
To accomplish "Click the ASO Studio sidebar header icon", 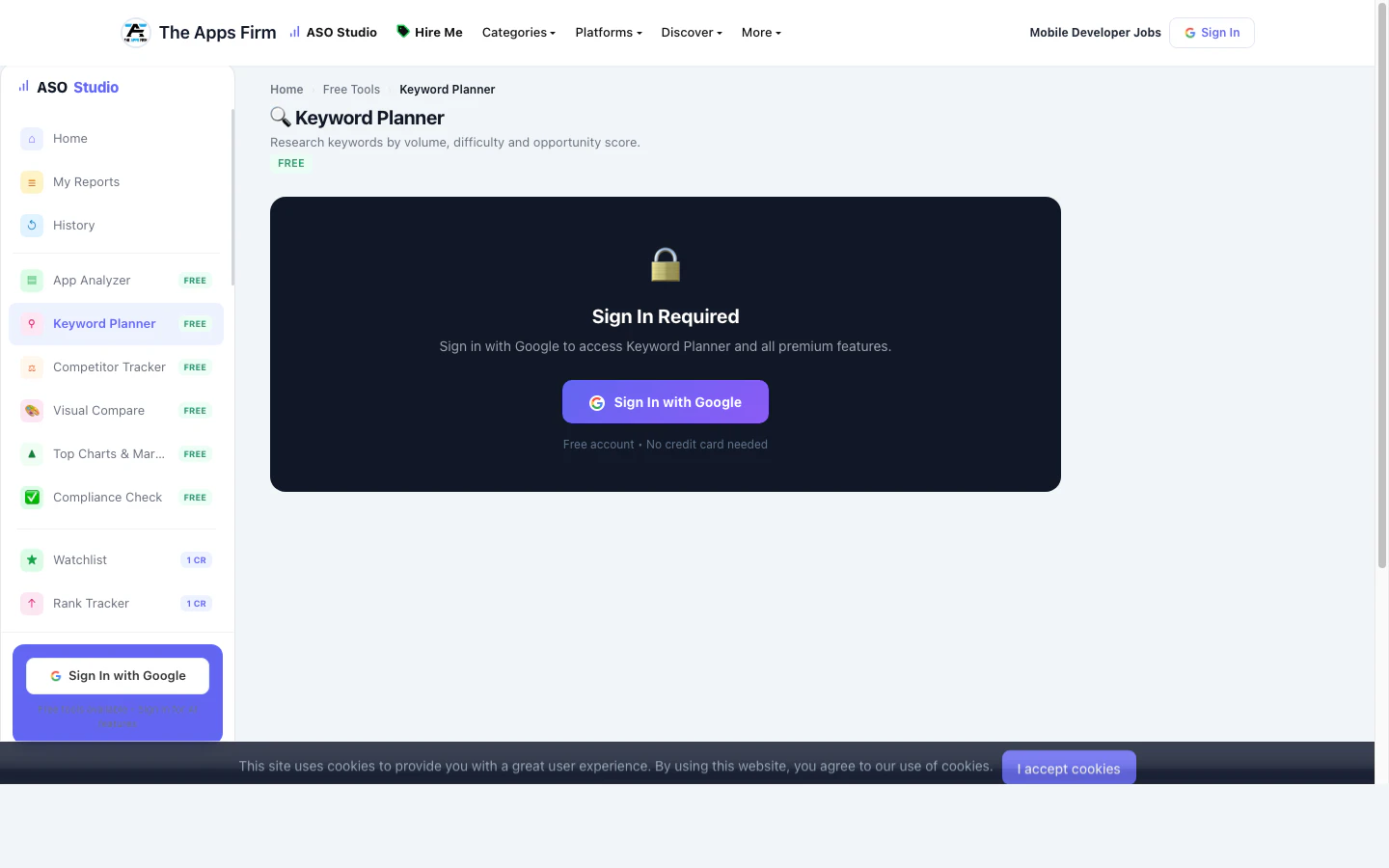I will click(x=24, y=87).
